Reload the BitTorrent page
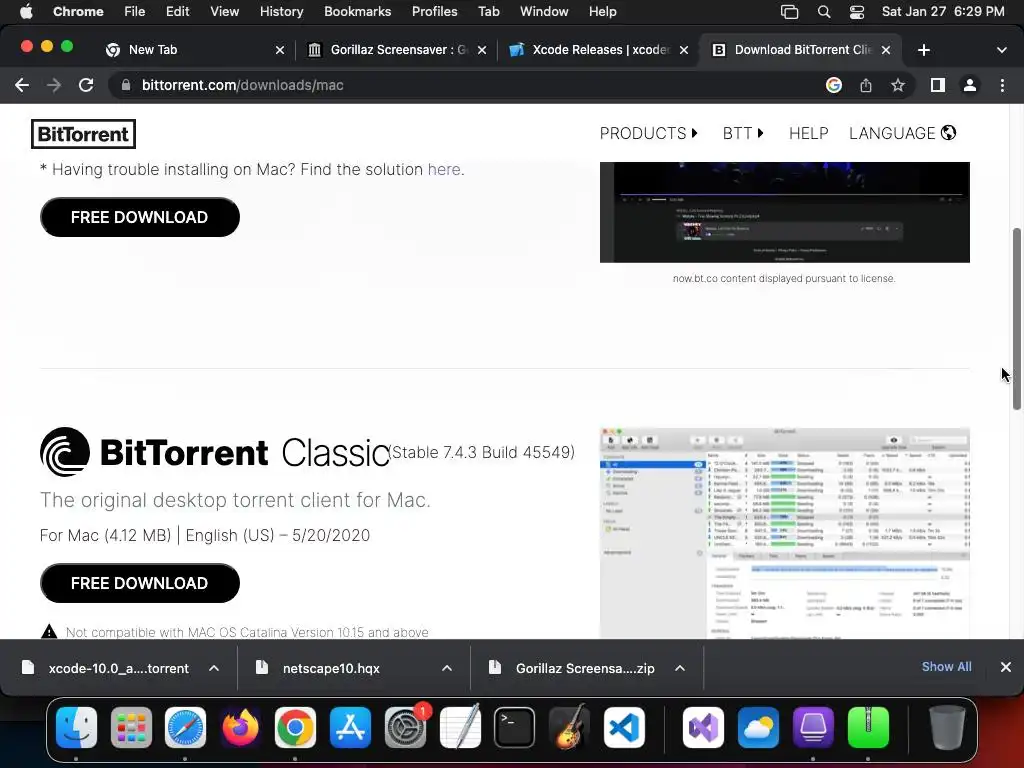This screenshot has width=1024, height=768. (86, 85)
